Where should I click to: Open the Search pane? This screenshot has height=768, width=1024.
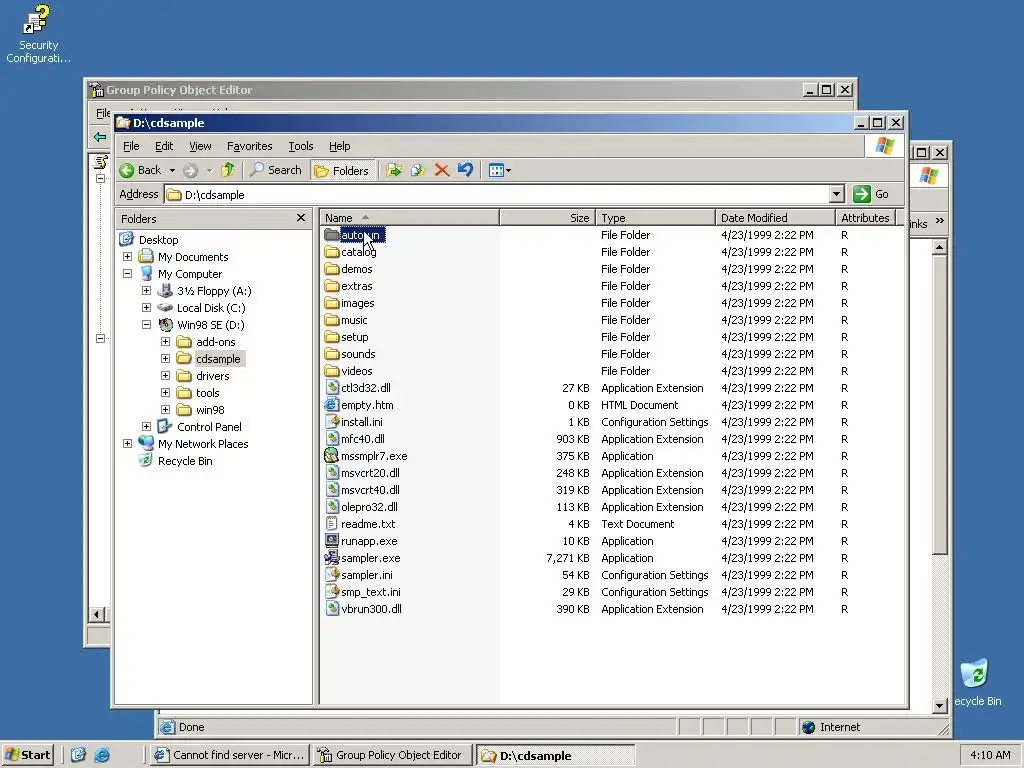pos(276,170)
